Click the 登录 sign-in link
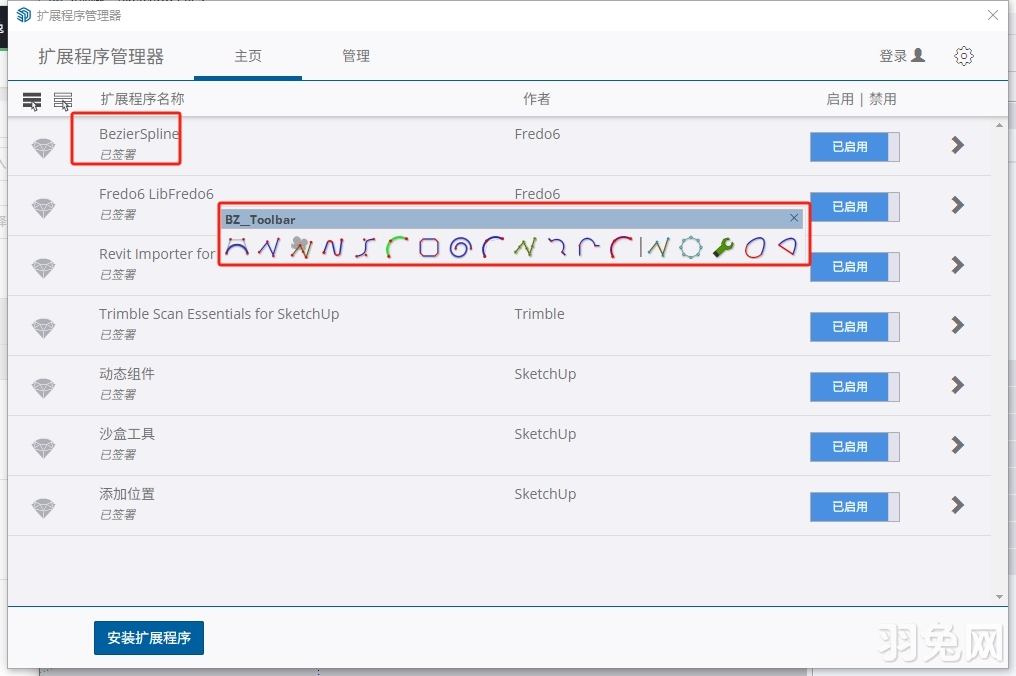Image resolution: width=1016 pixels, height=676 pixels. coord(901,56)
